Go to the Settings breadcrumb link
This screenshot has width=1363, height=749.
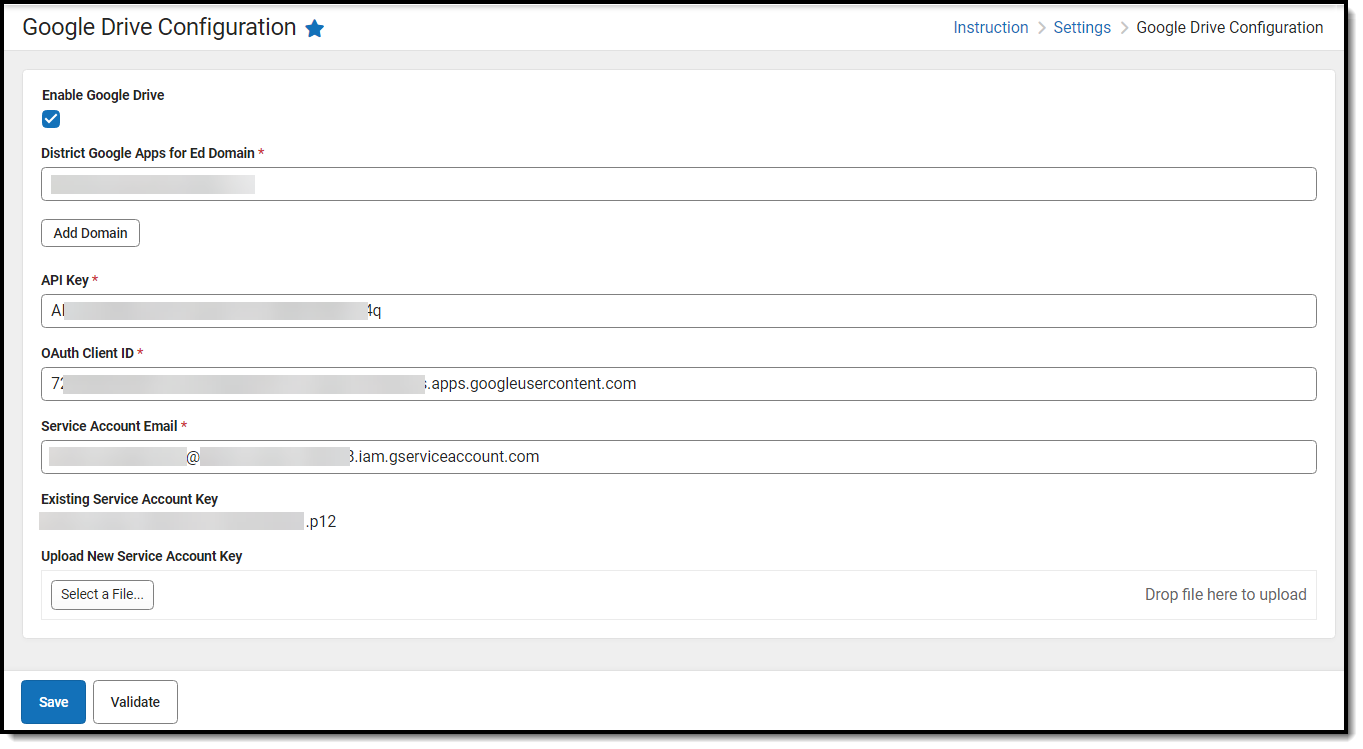(x=1082, y=28)
